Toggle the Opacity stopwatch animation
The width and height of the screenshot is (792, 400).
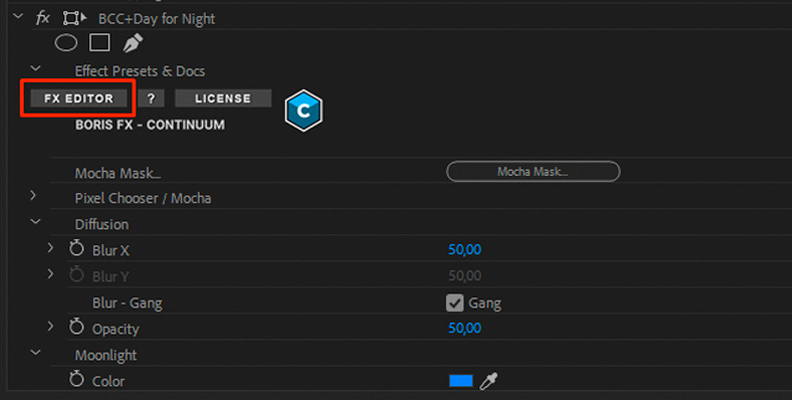pyautogui.click(x=76, y=328)
